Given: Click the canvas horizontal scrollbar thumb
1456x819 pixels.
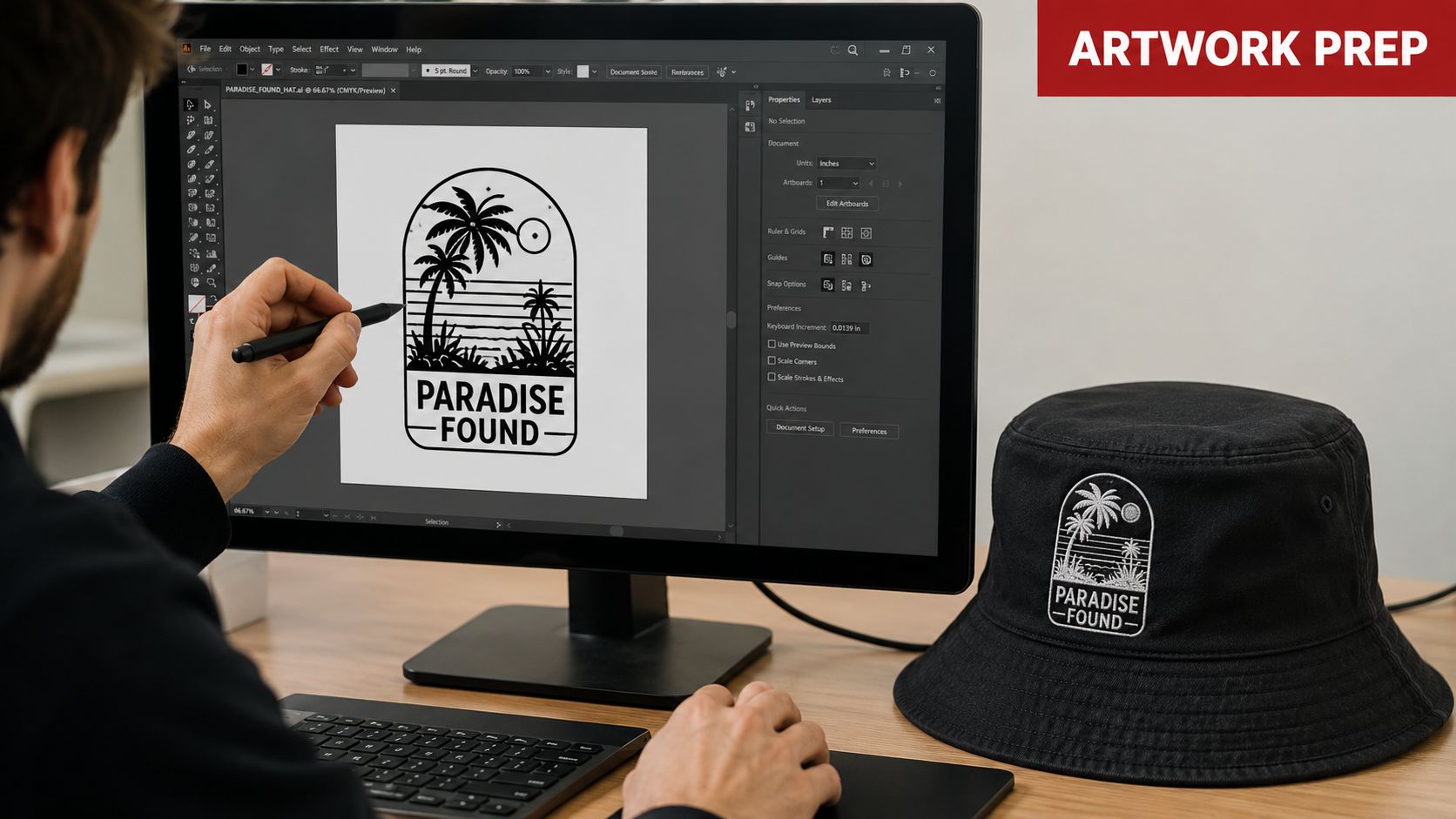Looking at the screenshot, I should pos(617,530).
